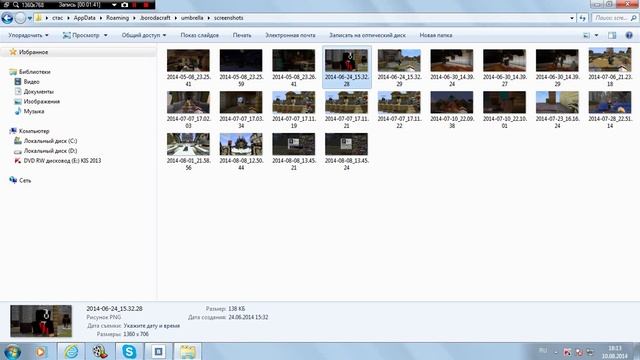This screenshot has height=360, width=640.
Task: Open the view options dropdown arrow
Action: [596, 36]
